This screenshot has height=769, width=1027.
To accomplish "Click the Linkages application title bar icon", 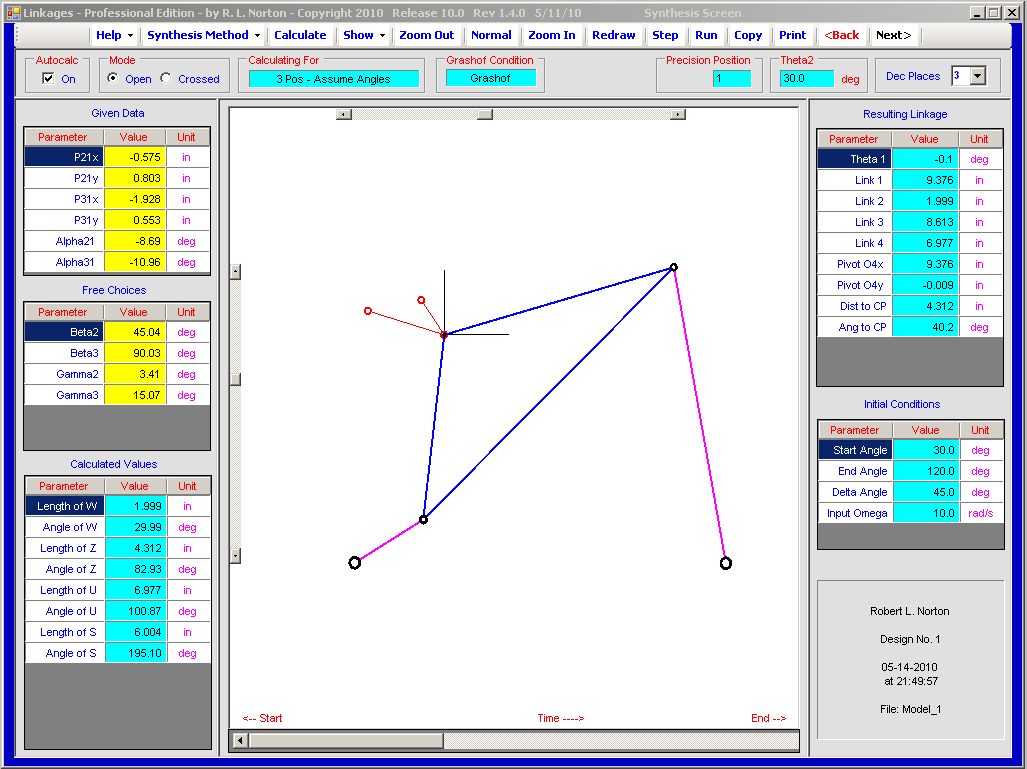I will [13, 12].
